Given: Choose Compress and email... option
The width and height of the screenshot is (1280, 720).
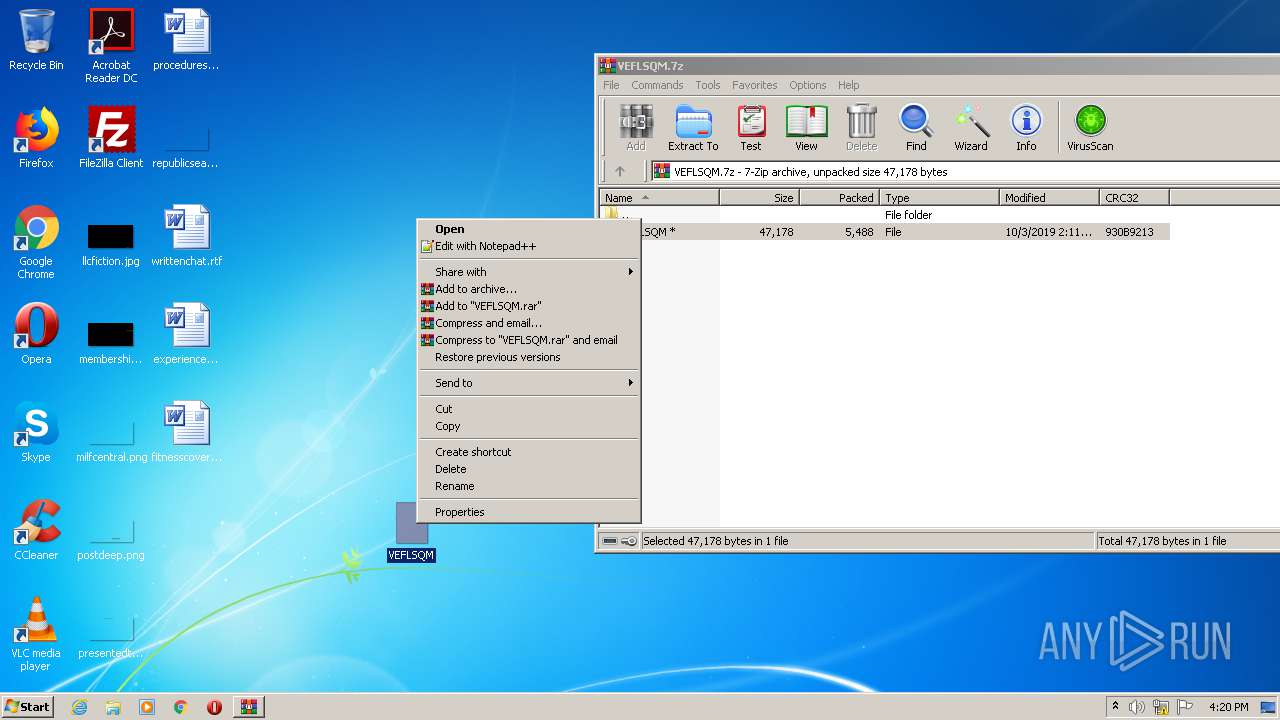Looking at the screenshot, I should click(x=528, y=323).
